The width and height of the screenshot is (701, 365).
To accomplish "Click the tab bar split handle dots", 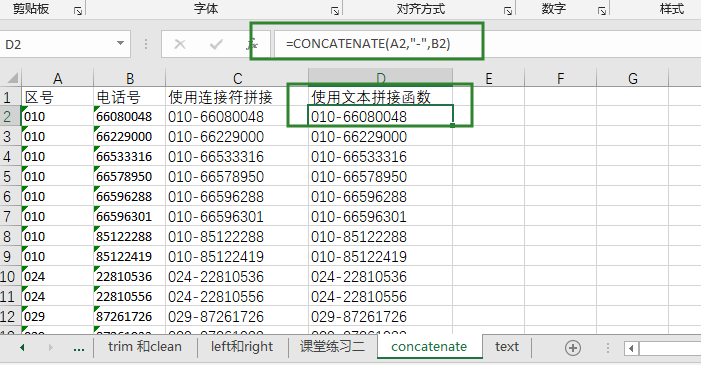I will [608, 348].
